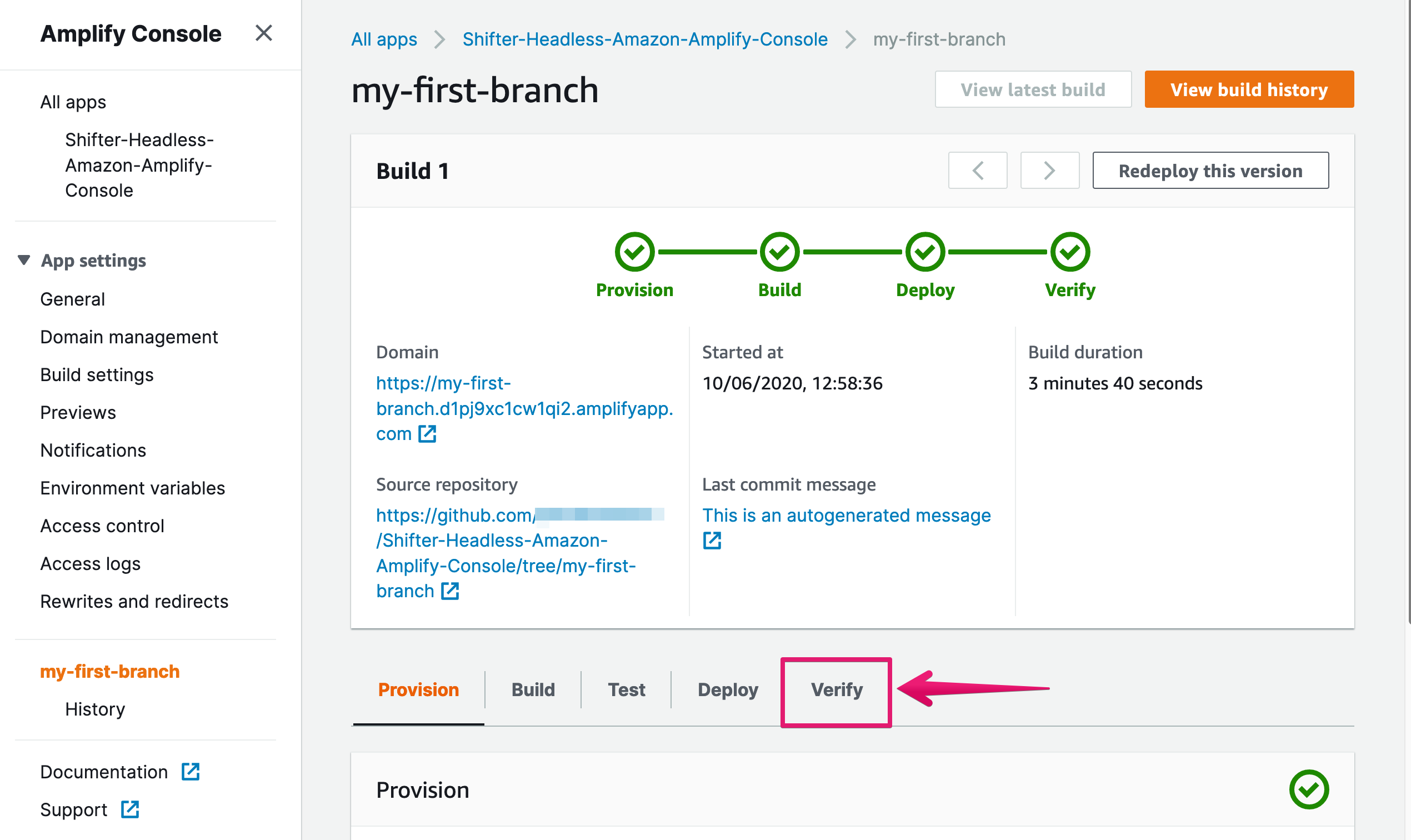The width and height of the screenshot is (1411, 840).
Task: Switch to the Provision tab
Action: tap(418, 689)
